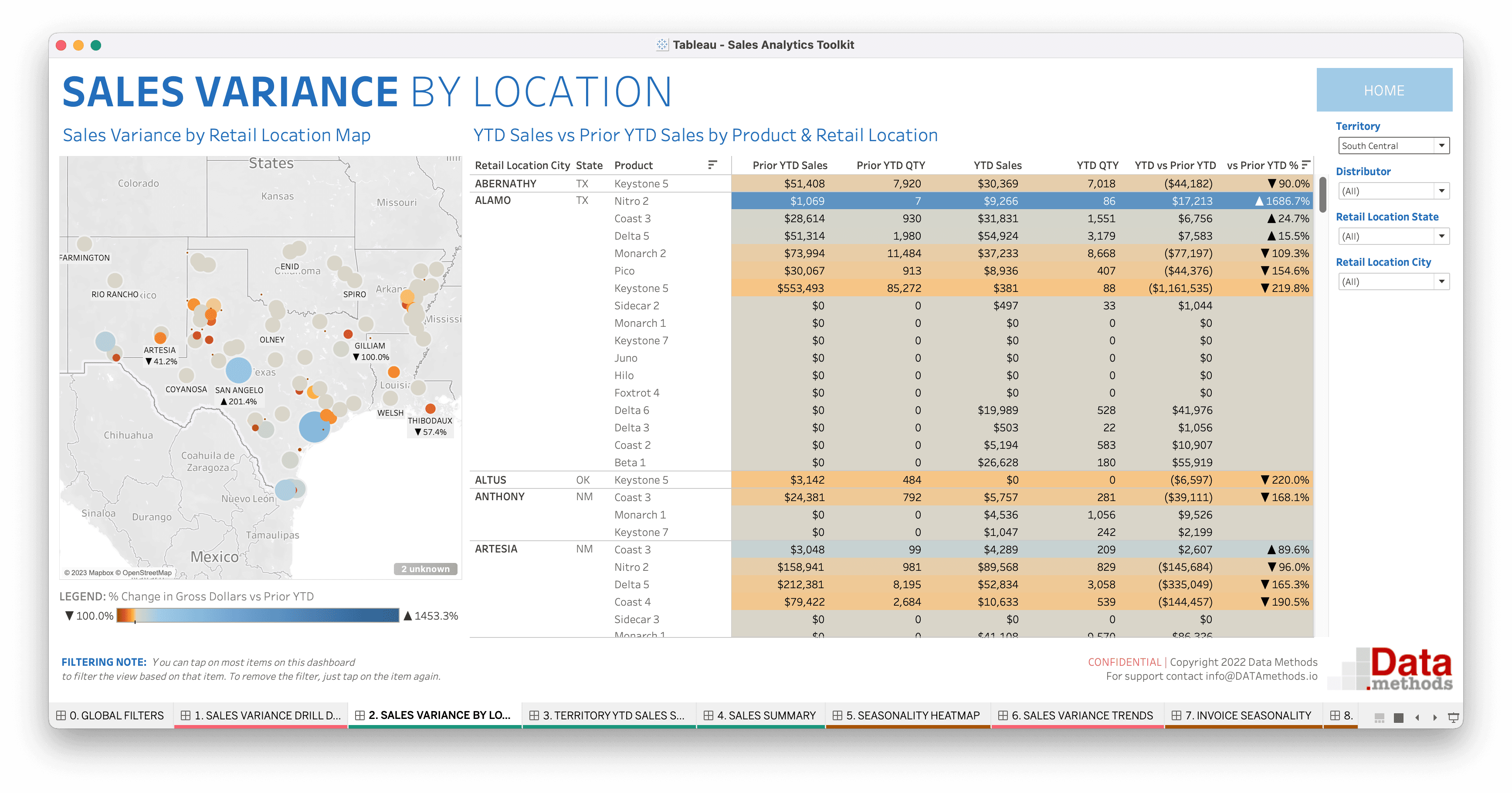Click the HOME button
This screenshot has width=1512, height=793.
pos(1383,90)
